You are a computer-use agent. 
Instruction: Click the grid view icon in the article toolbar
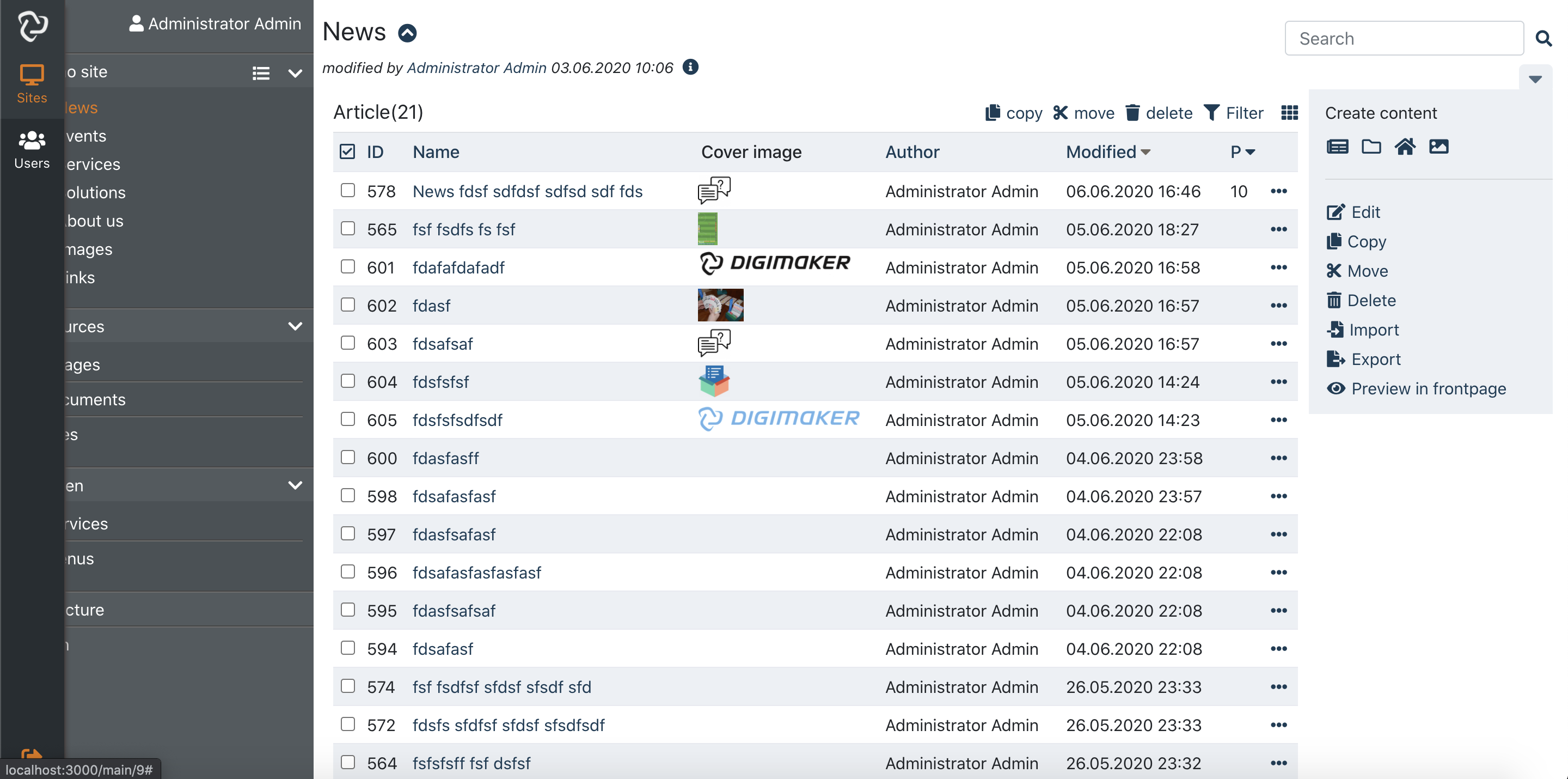pos(1289,113)
